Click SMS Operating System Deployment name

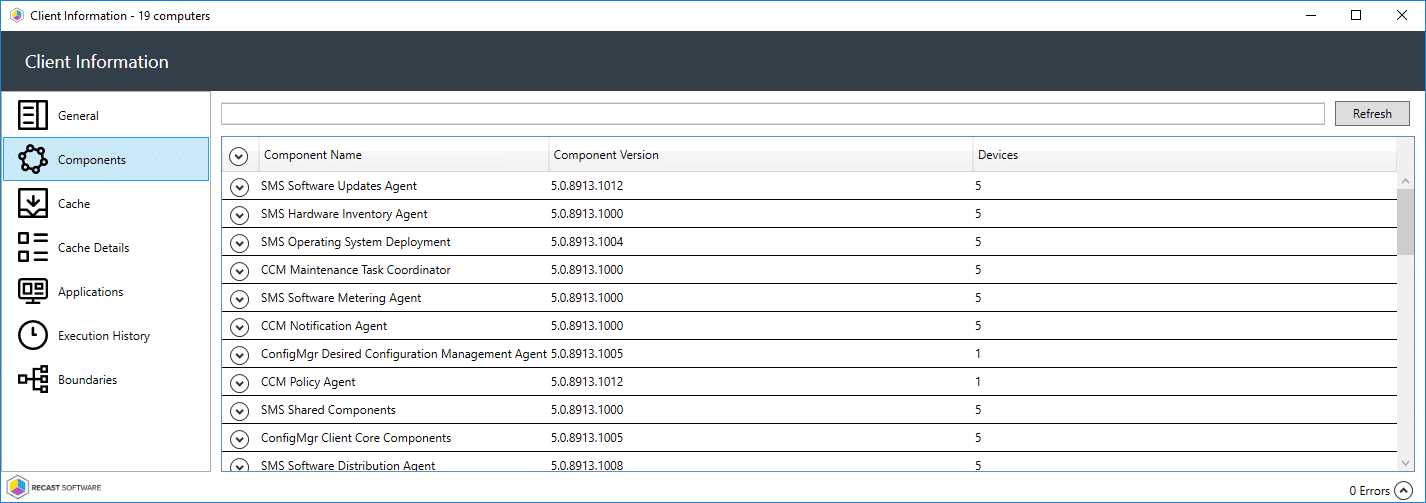click(x=356, y=242)
